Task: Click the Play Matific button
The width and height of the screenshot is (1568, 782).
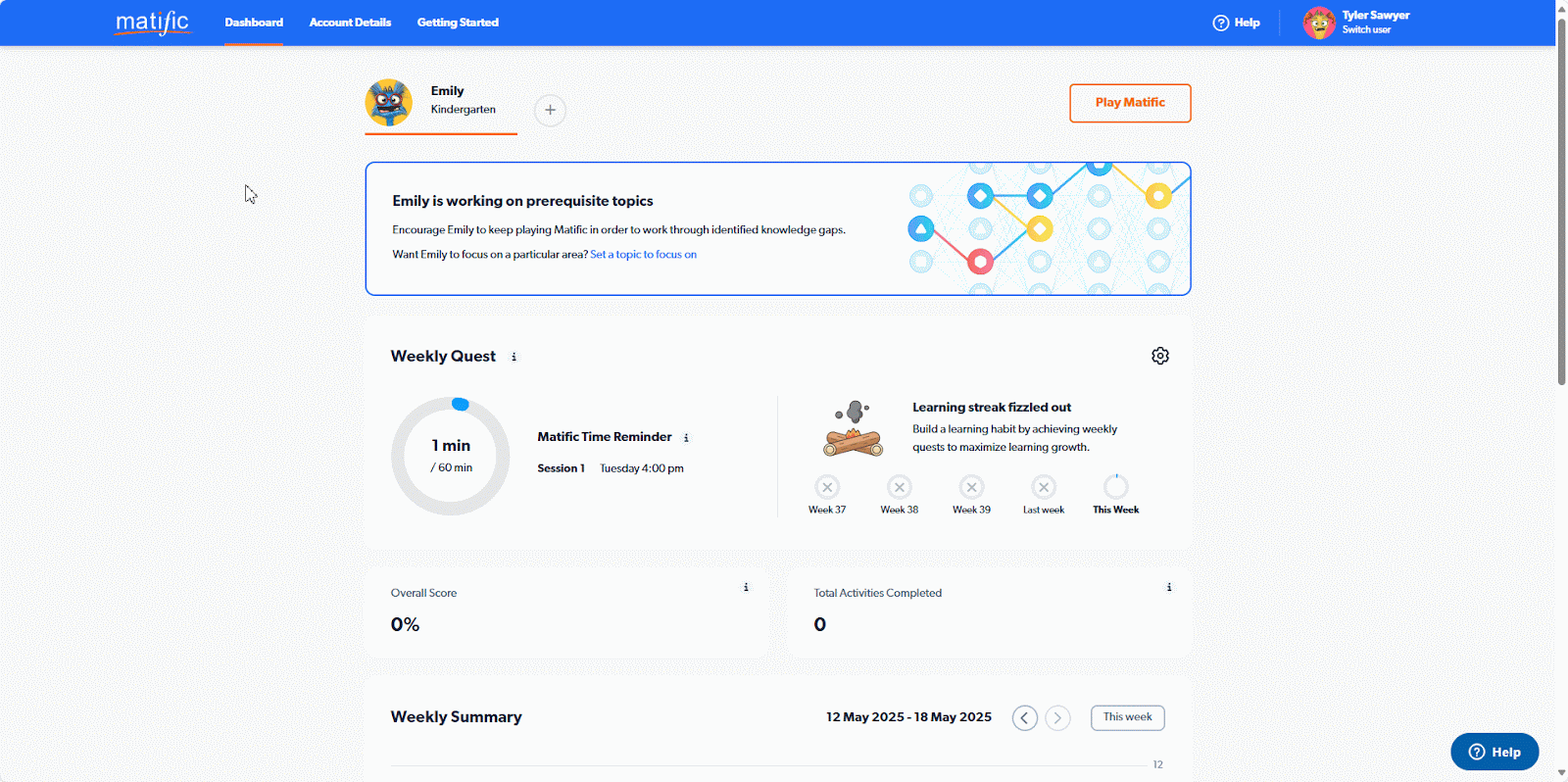Action: pos(1130,103)
